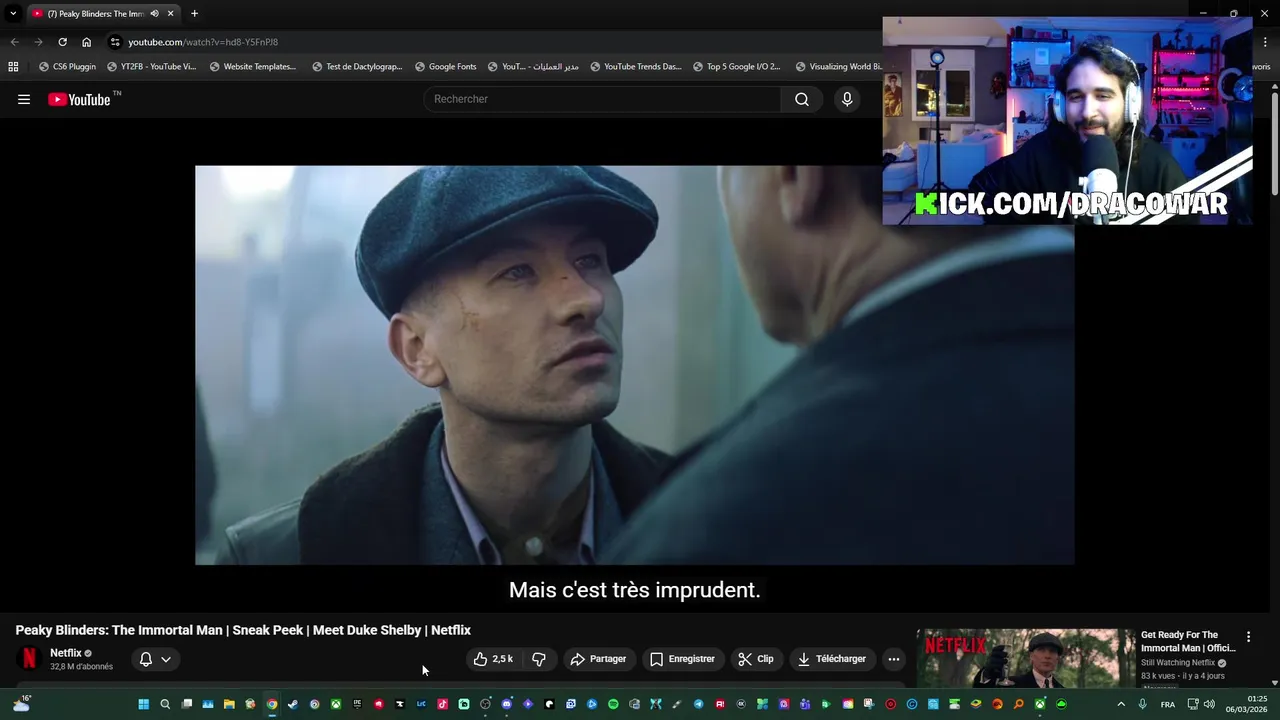
Task: Go back in browser history
Action: tap(14, 42)
